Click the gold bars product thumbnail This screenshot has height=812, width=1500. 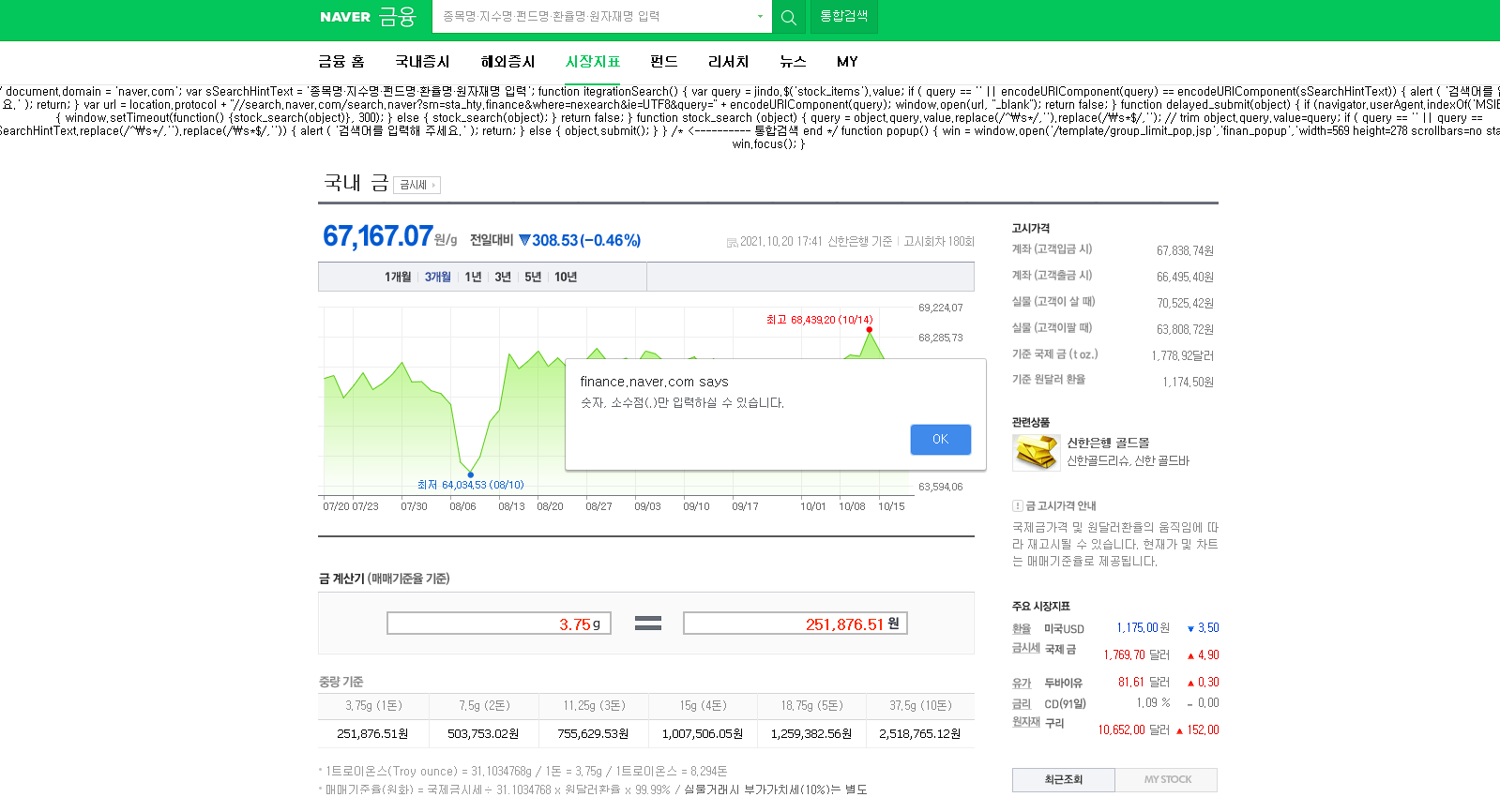(1036, 452)
